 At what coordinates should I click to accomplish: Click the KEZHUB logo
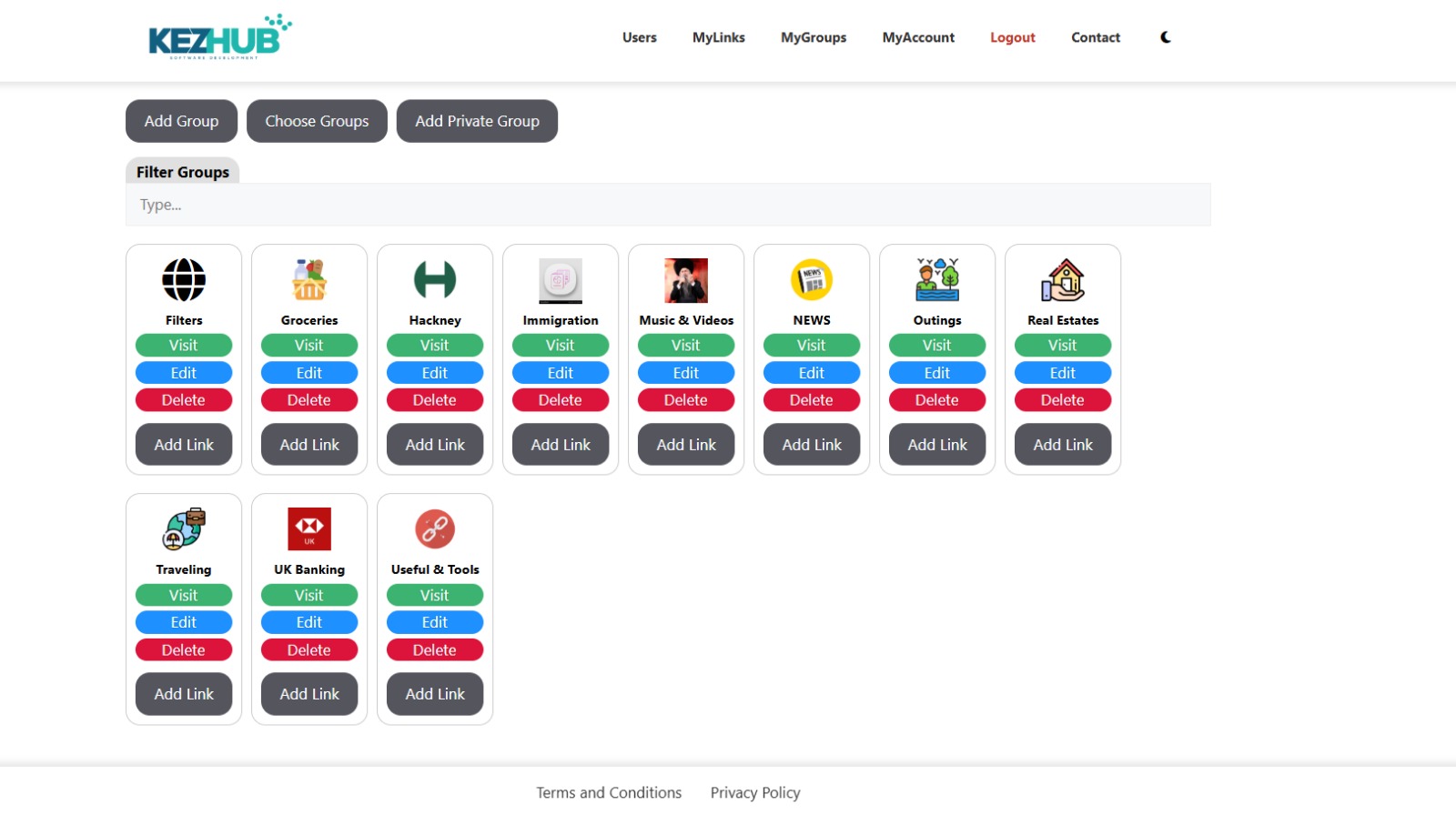(219, 37)
